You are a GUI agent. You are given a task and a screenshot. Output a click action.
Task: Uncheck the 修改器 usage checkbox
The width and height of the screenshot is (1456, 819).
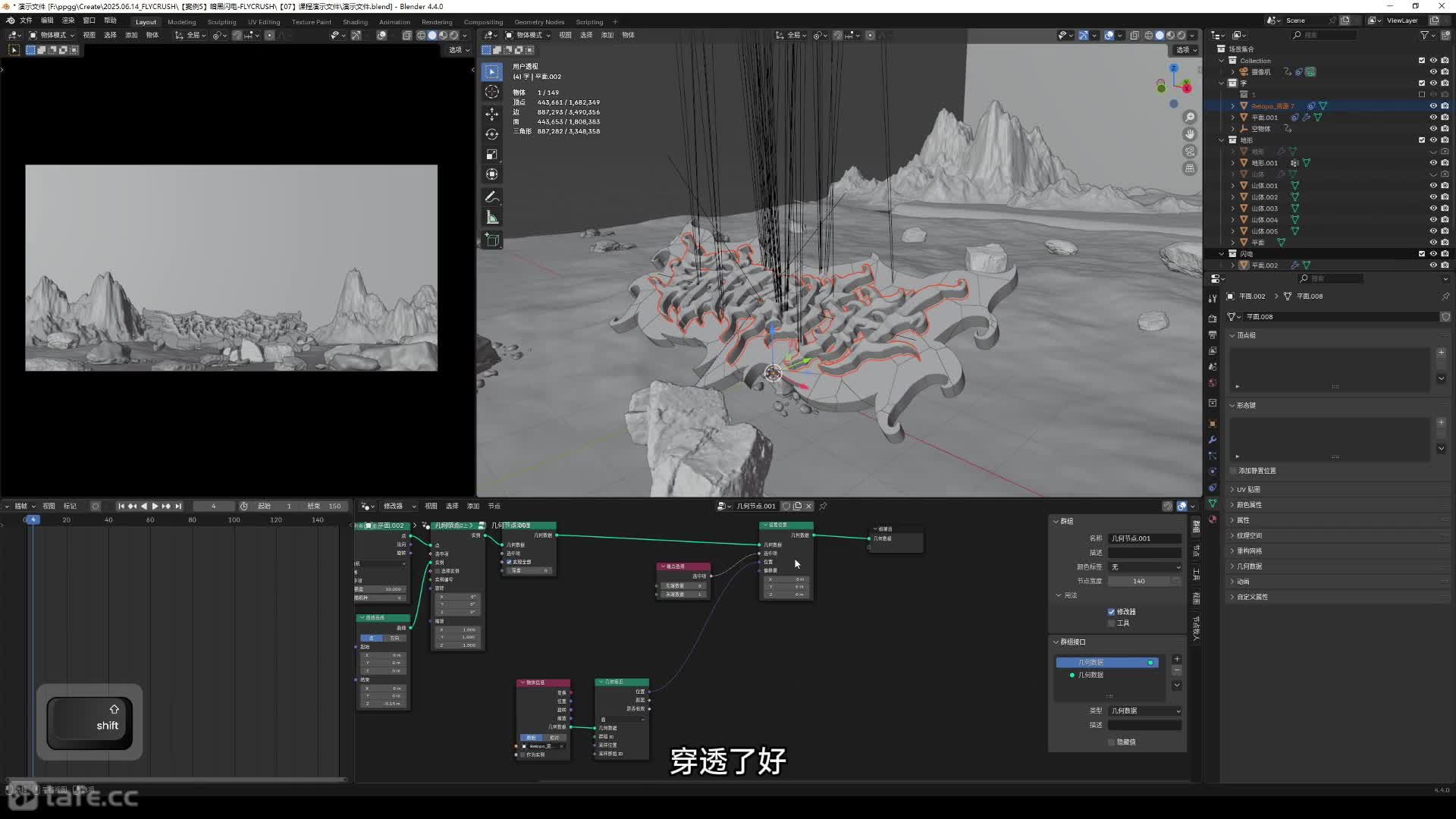pos(1112,612)
